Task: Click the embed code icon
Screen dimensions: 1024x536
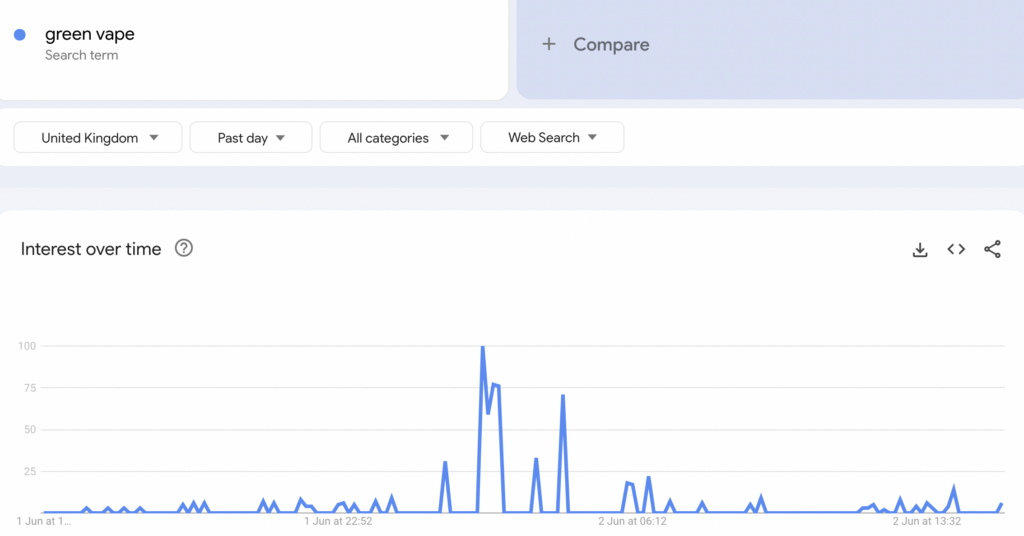Action: (x=956, y=250)
